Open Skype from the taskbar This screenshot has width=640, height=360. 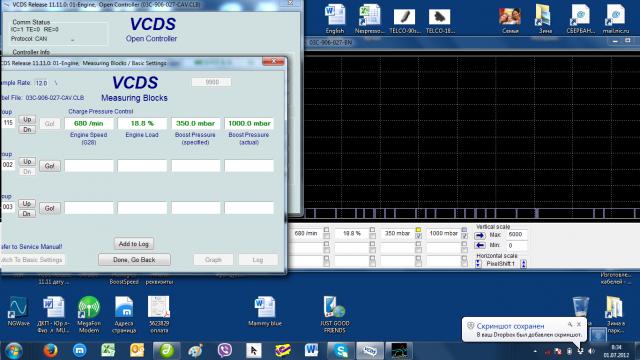[x=340, y=351]
